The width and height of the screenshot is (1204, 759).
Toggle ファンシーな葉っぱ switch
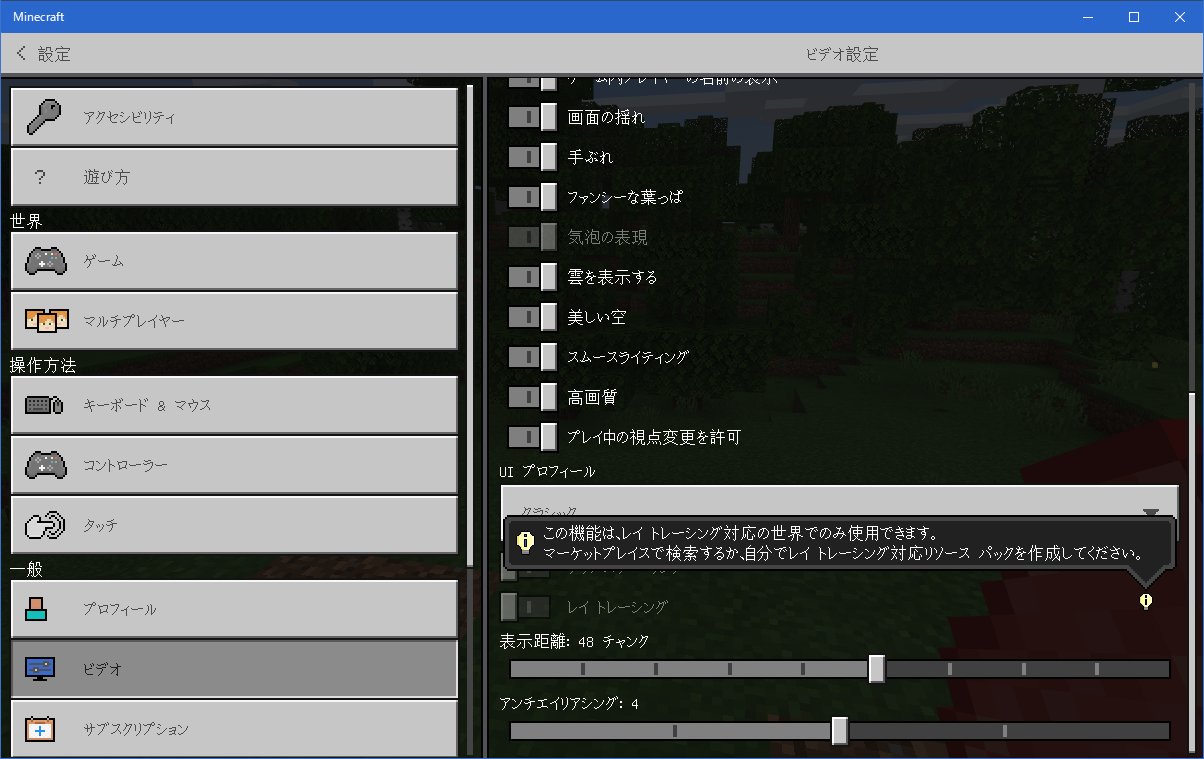(x=532, y=197)
